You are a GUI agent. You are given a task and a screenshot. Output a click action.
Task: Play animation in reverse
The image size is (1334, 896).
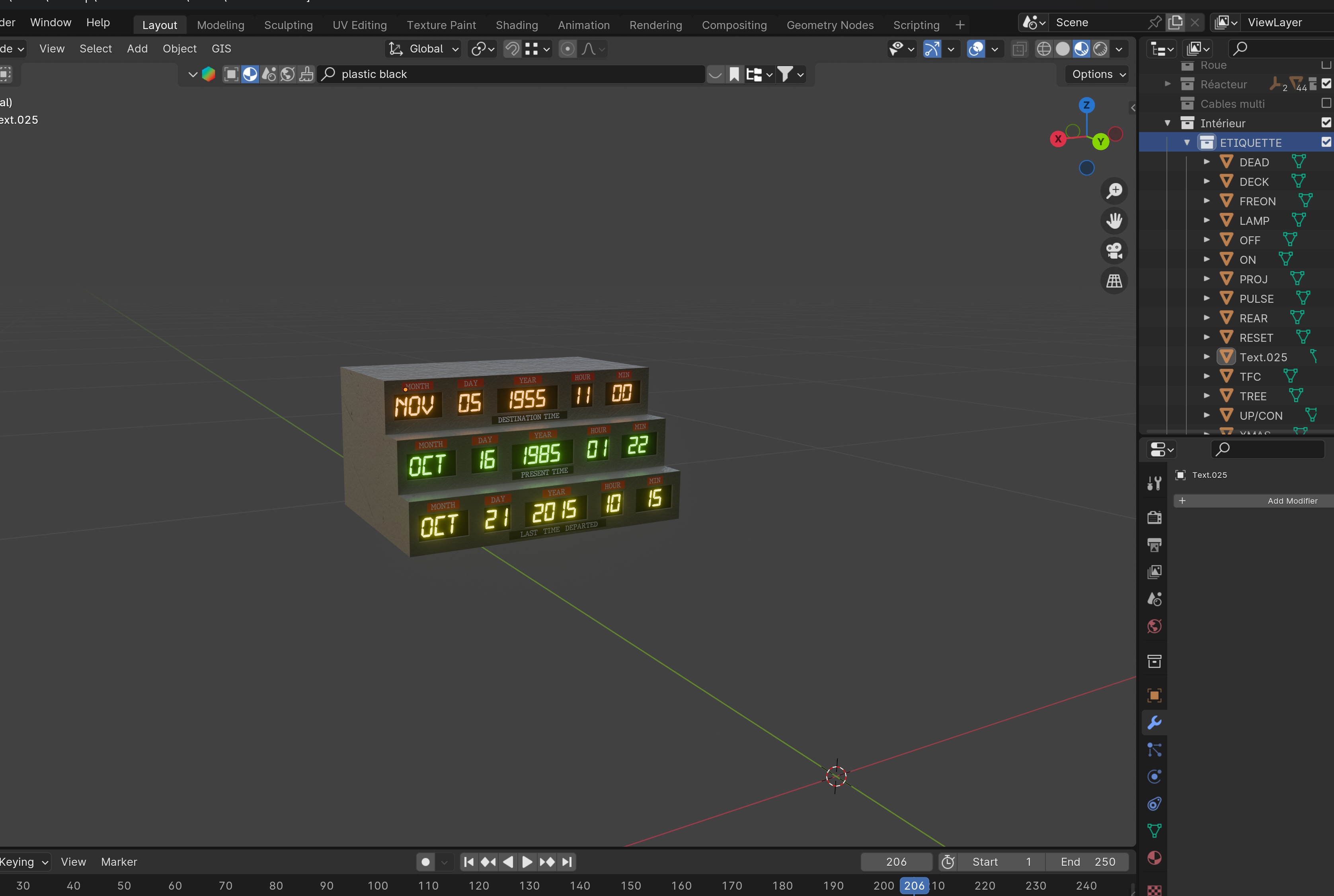[x=507, y=862]
